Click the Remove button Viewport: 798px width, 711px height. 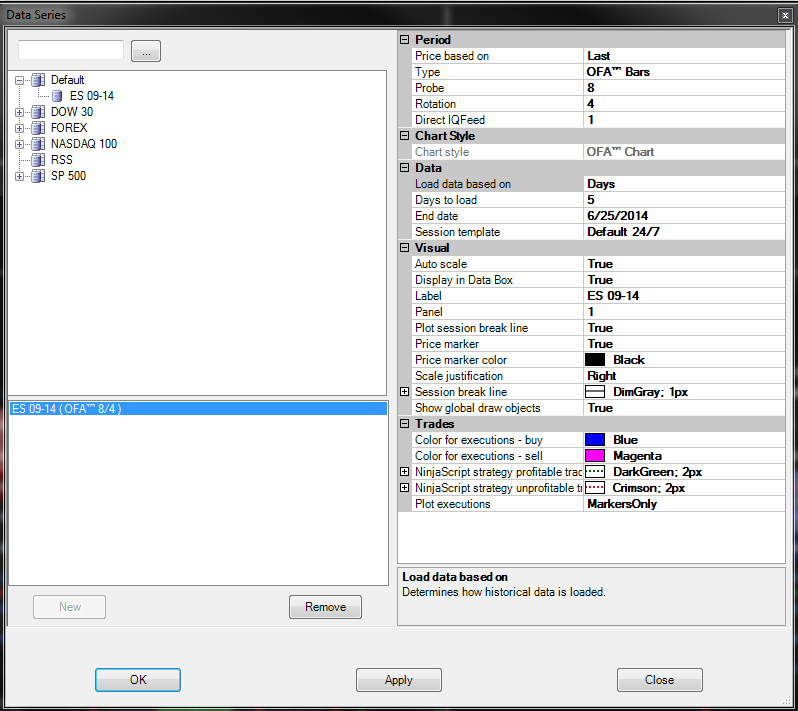coord(325,607)
